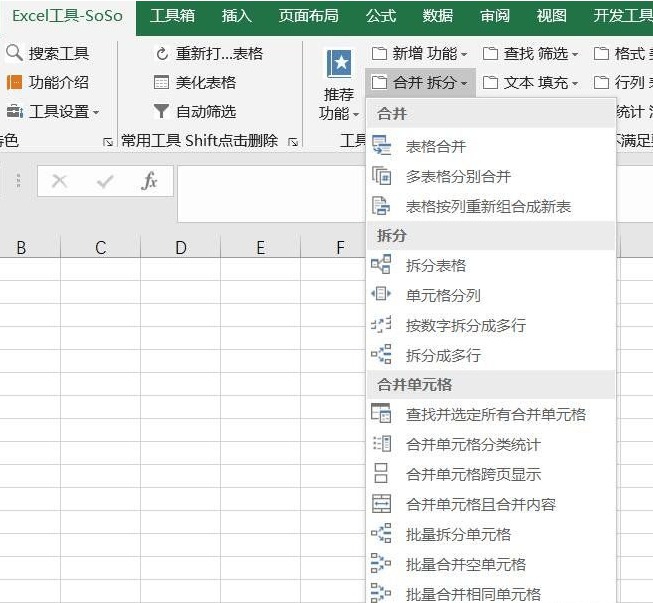This screenshot has width=653, height=603.
Task: Click the 功能介绍 label
Action: click(59, 82)
